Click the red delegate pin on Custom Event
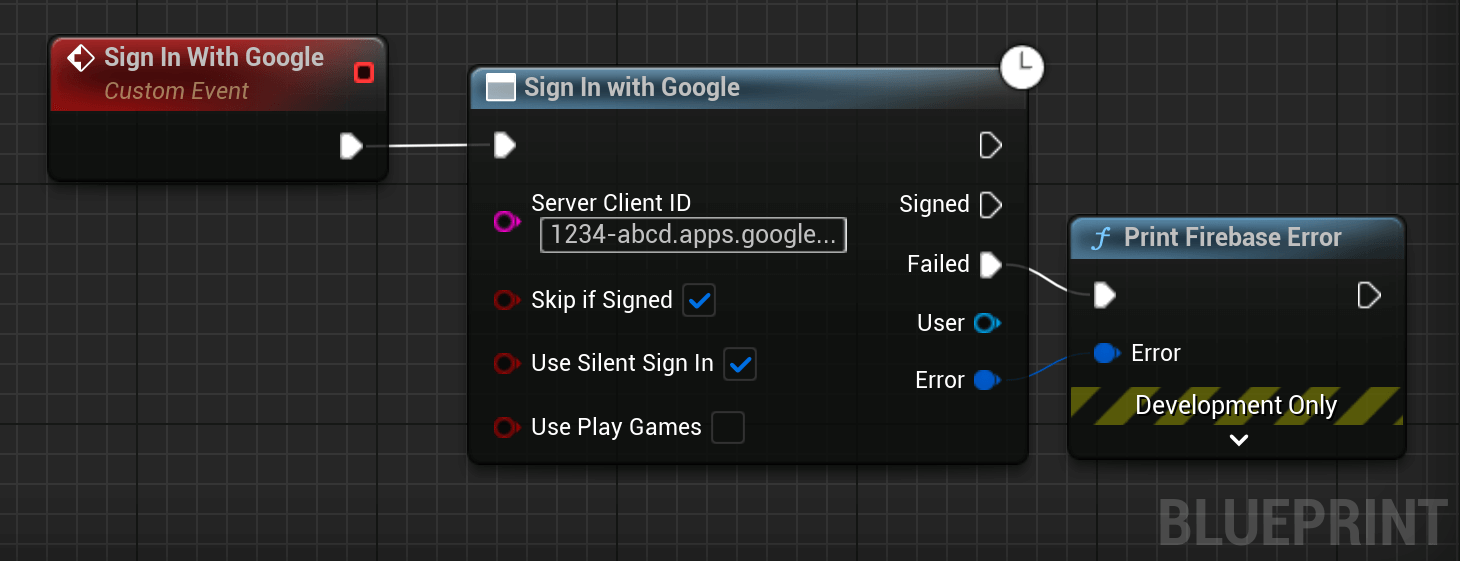Viewport: 1460px width, 561px height. [x=364, y=72]
